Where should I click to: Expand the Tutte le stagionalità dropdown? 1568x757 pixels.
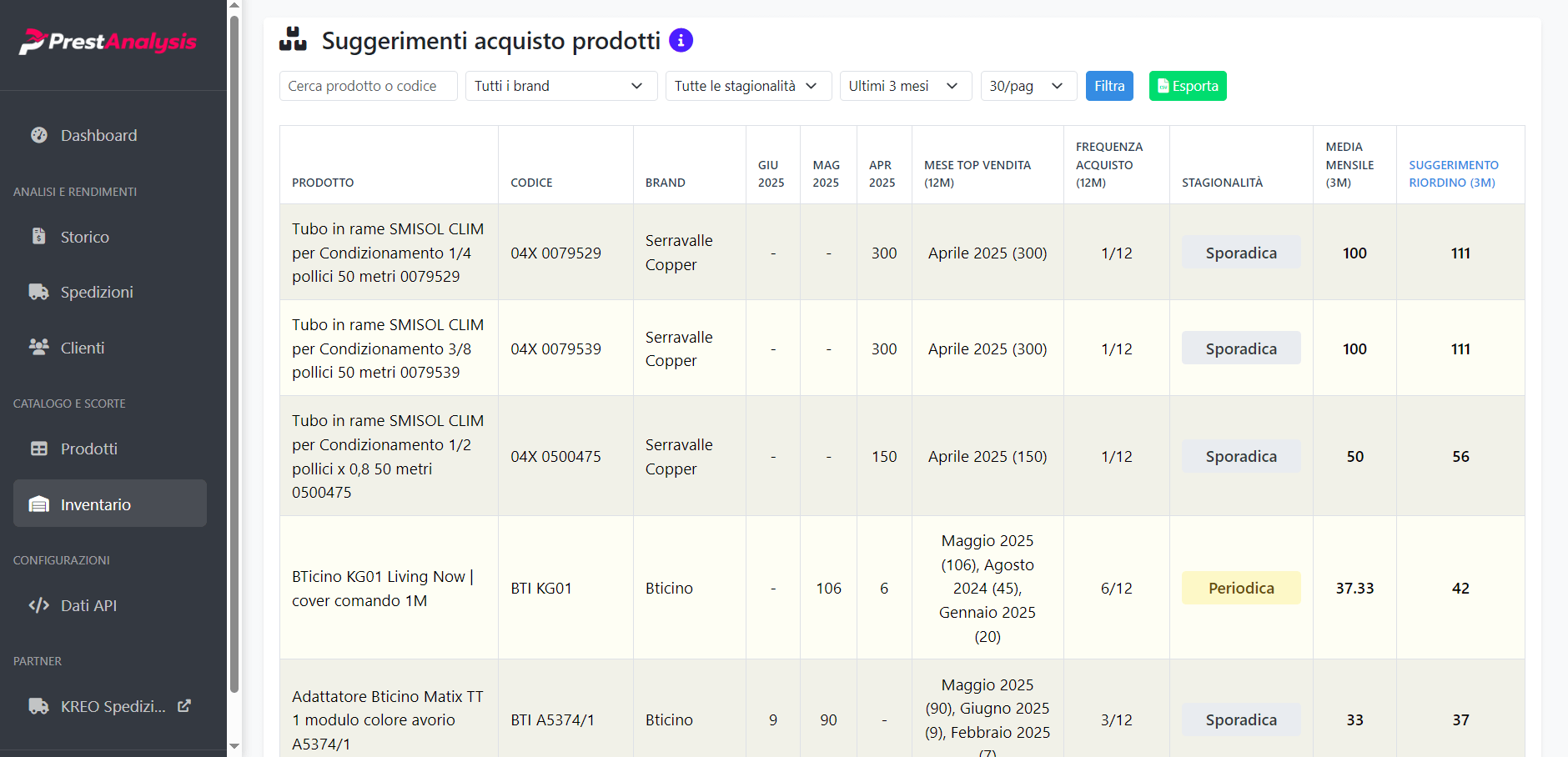click(x=747, y=86)
